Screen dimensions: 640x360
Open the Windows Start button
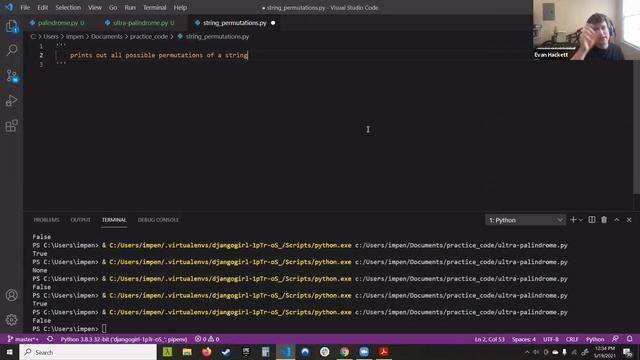click(x=9, y=352)
